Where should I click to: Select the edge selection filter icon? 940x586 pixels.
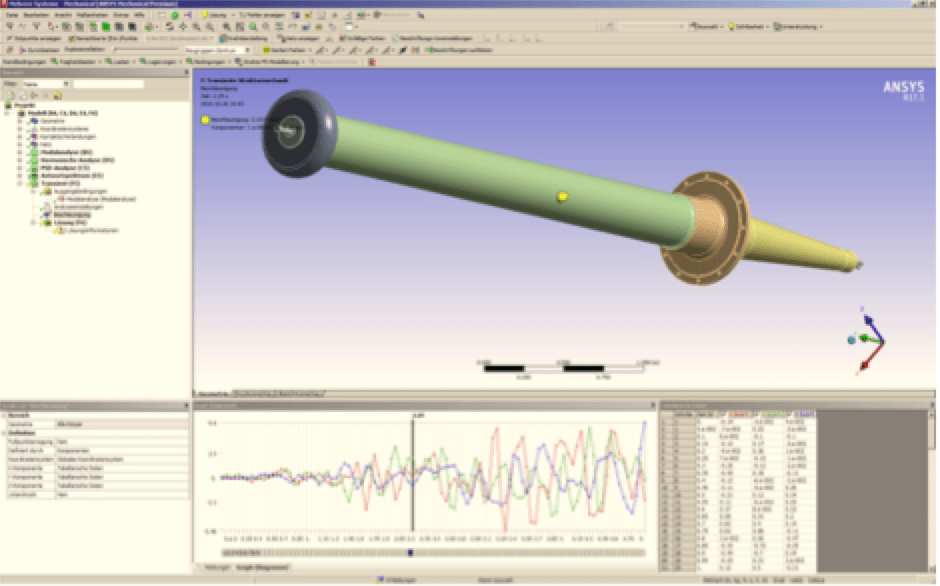tap(80, 26)
